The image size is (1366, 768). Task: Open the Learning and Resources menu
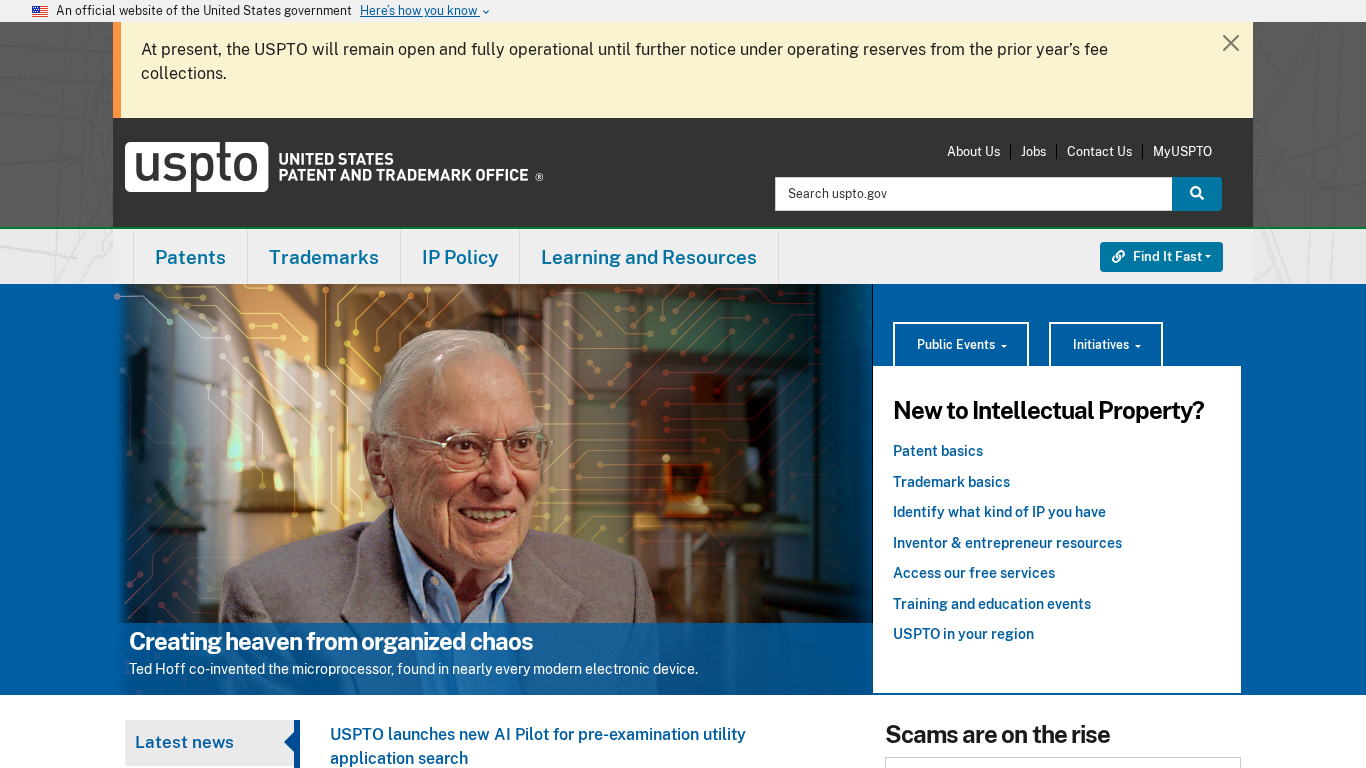tap(649, 257)
